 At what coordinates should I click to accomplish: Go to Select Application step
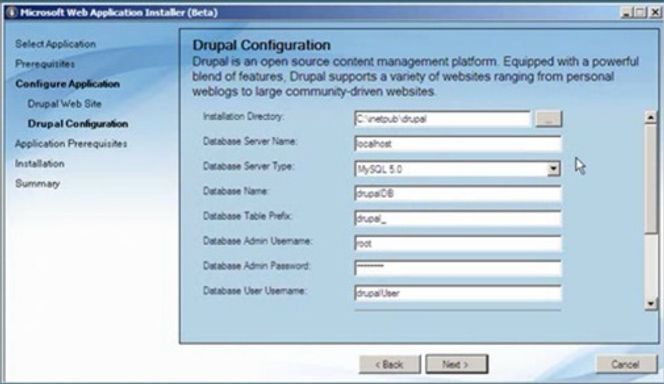[55, 44]
